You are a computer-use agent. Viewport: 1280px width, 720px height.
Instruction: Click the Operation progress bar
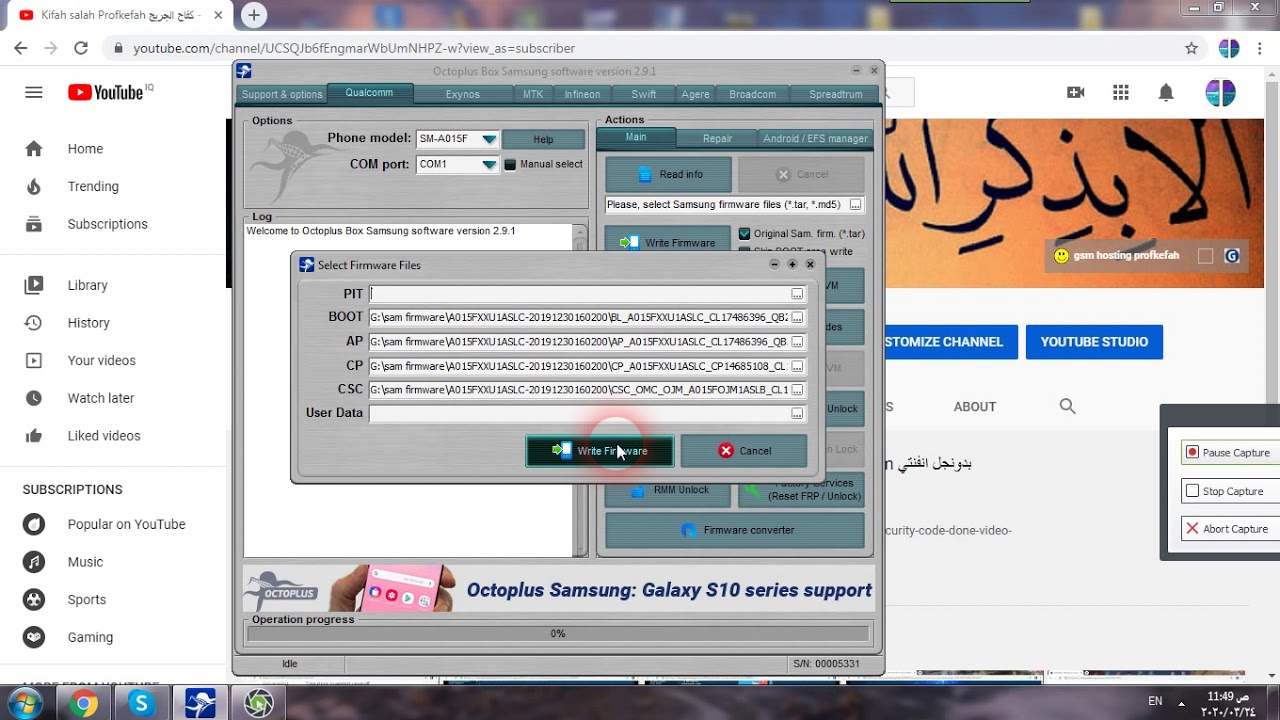click(x=558, y=633)
